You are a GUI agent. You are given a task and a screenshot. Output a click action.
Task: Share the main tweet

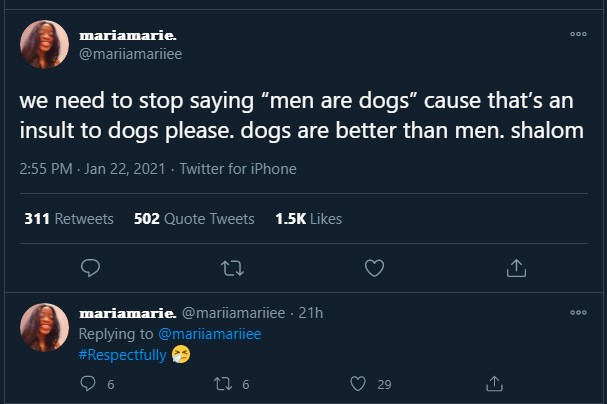pos(516,267)
